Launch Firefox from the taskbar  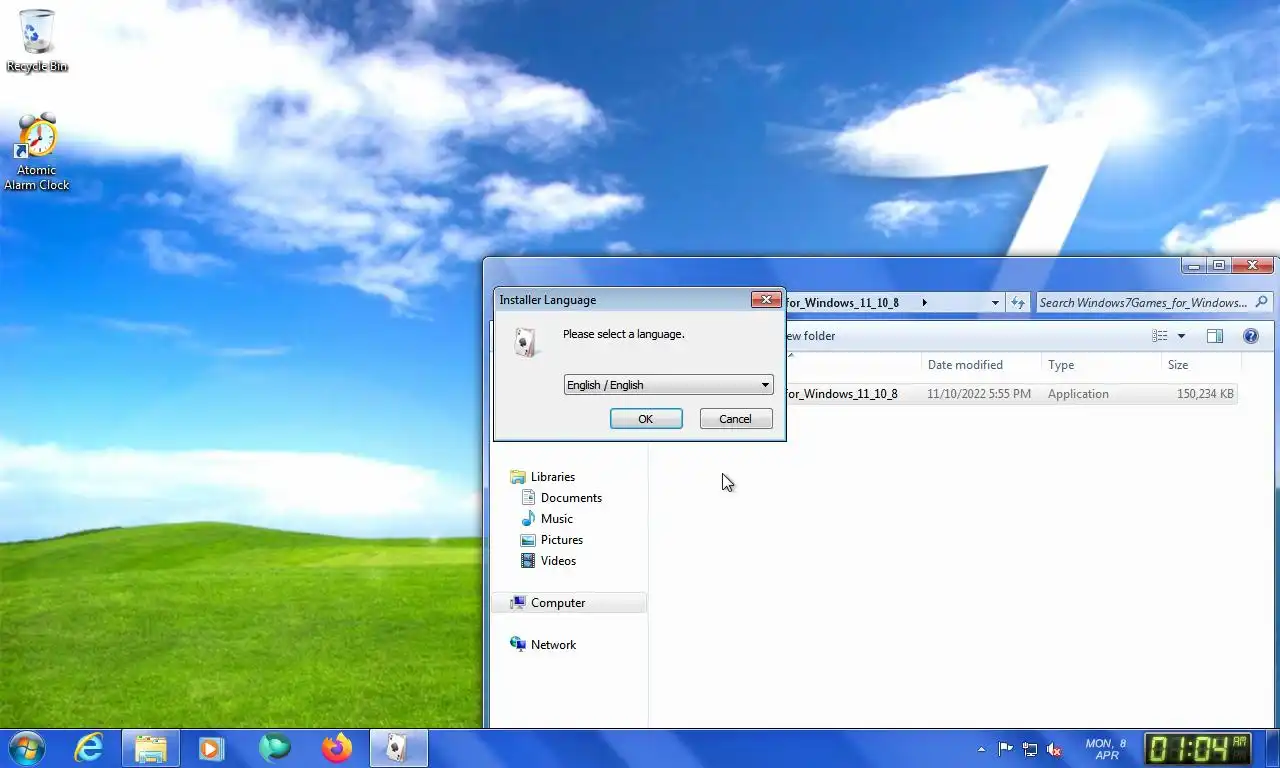click(x=337, y=748)
